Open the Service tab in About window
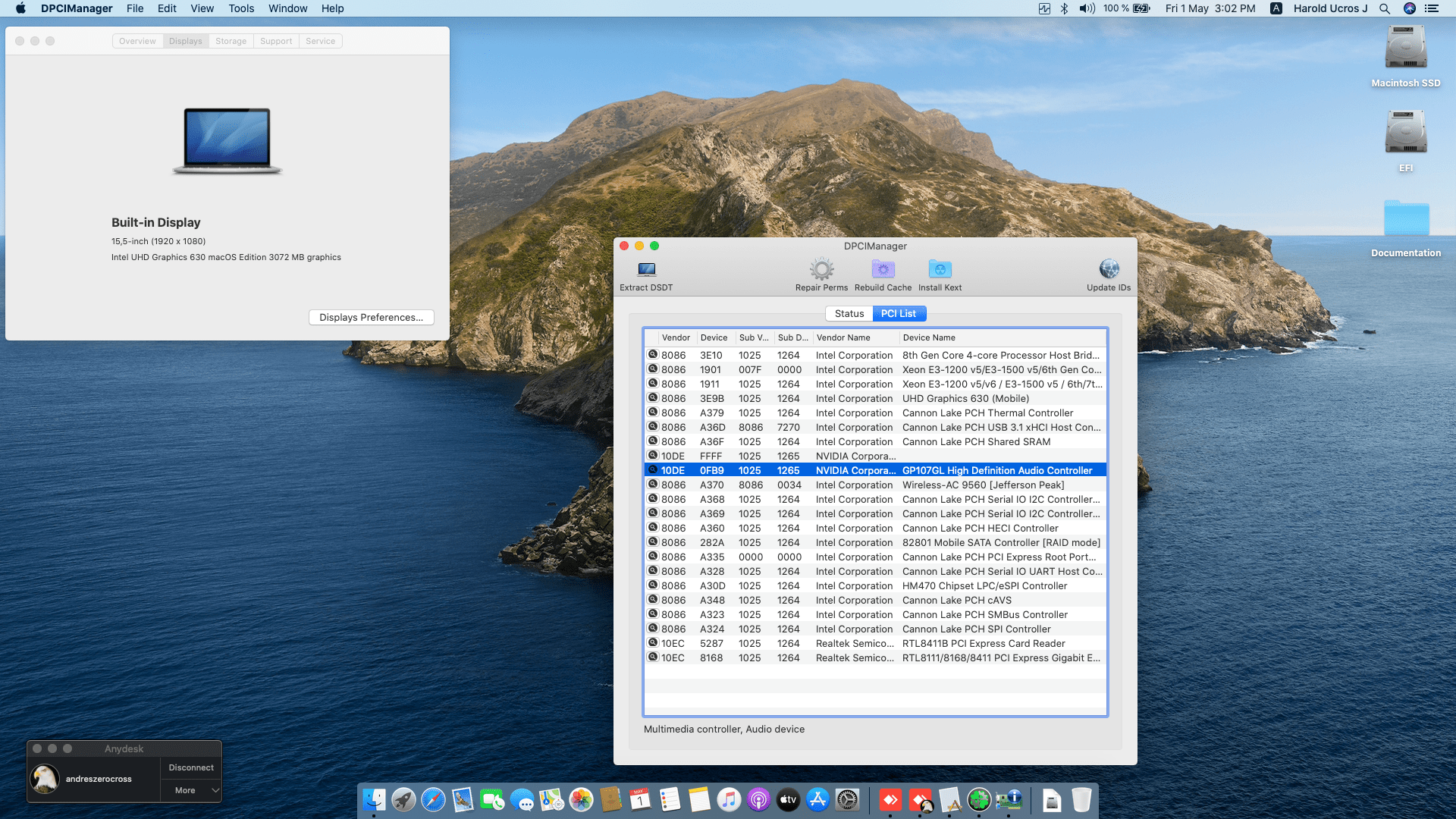1456x819 pixels. 320,41
